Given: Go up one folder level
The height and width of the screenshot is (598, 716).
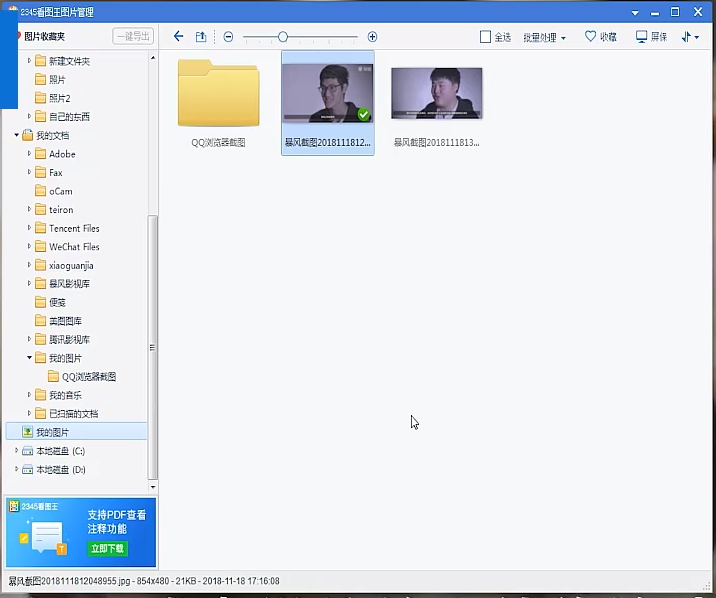Looking at the screenshot, I should [x=201, y=37].
